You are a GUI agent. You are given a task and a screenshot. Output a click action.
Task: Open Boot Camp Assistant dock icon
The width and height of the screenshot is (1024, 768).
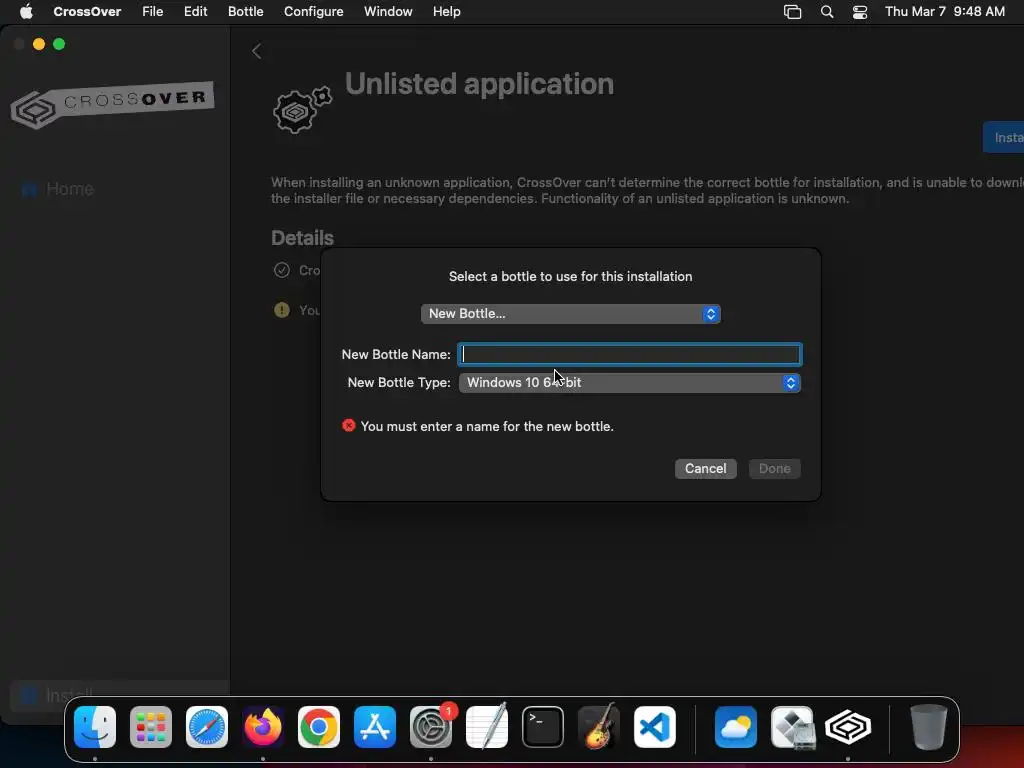coord(792,727)
